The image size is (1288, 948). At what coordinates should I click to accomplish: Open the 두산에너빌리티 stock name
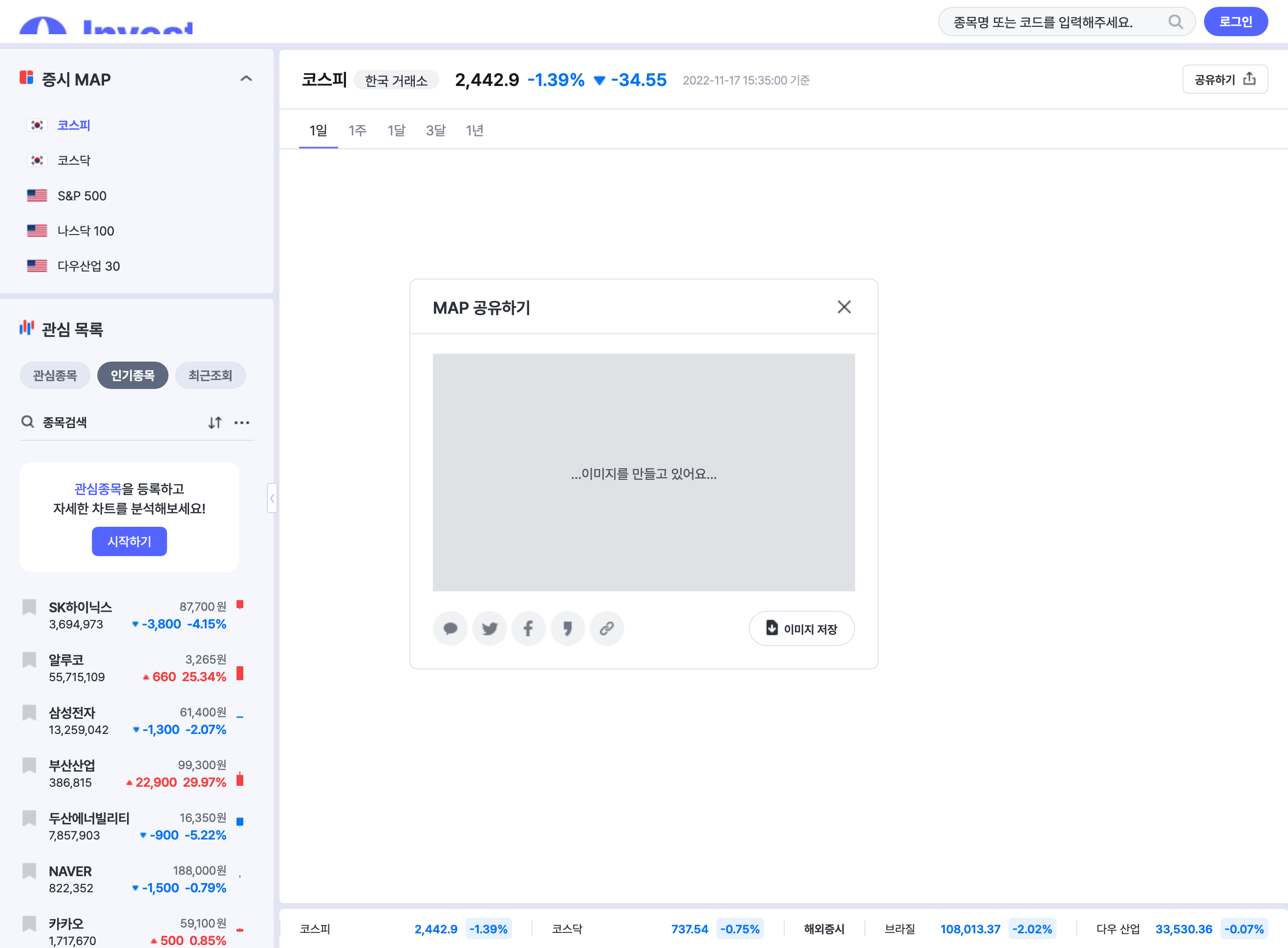[89, 819]
